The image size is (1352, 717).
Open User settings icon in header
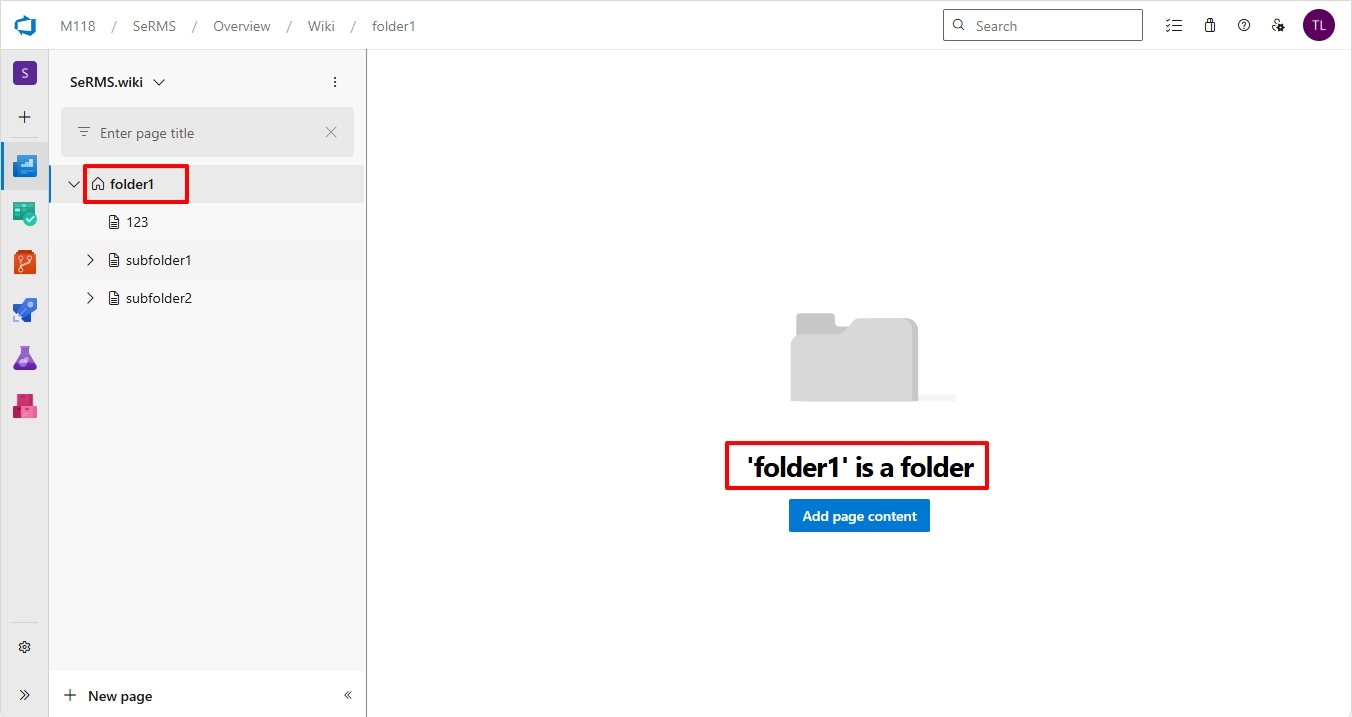[x=1278, y=26]
